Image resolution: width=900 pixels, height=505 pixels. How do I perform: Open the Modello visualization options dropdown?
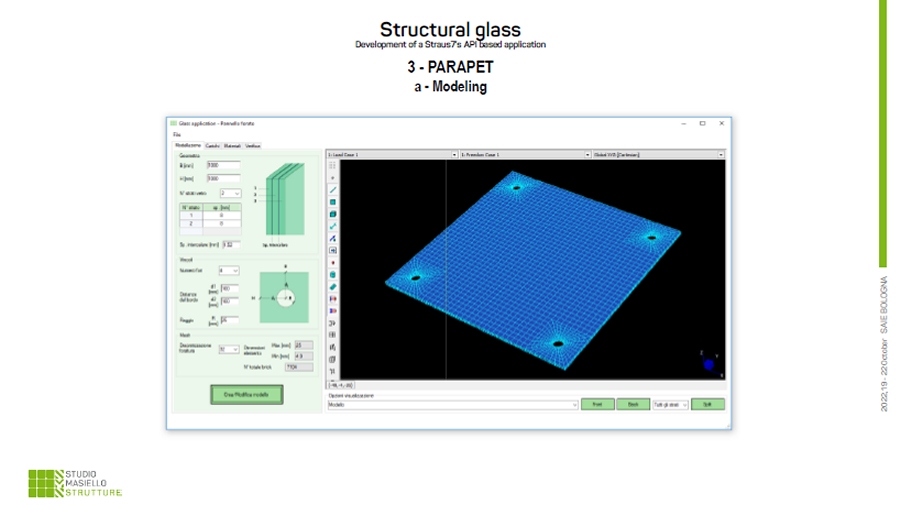tap(574, 405)
